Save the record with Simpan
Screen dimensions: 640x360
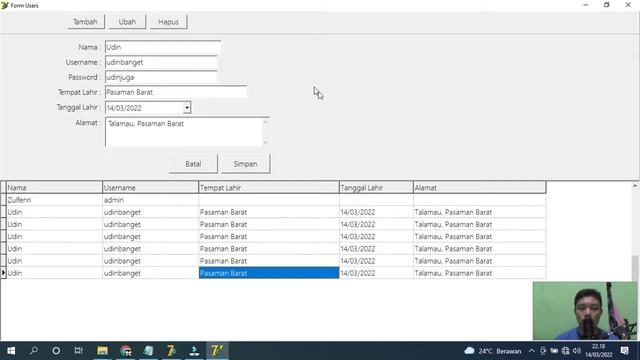click(245, 164)
